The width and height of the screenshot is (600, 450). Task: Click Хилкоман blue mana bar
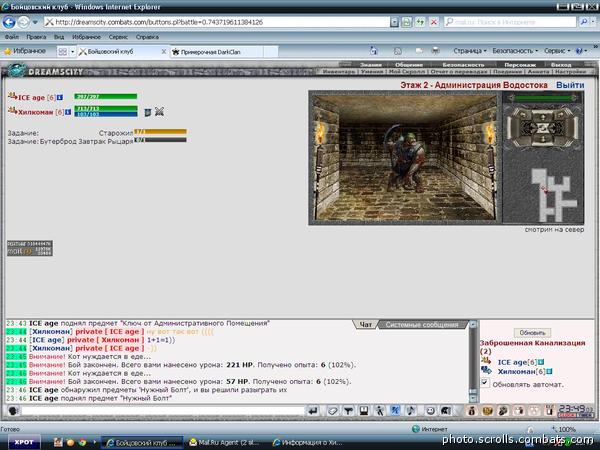point(106,114)
